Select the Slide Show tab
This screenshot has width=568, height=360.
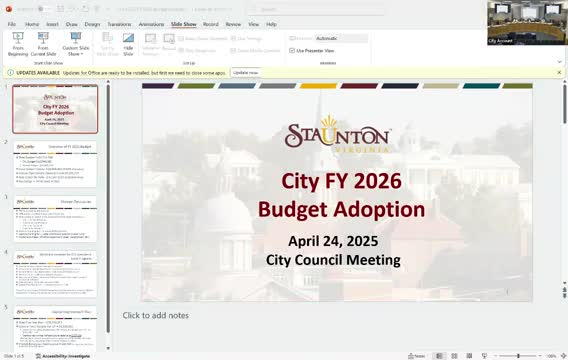[x=184, y=24]
